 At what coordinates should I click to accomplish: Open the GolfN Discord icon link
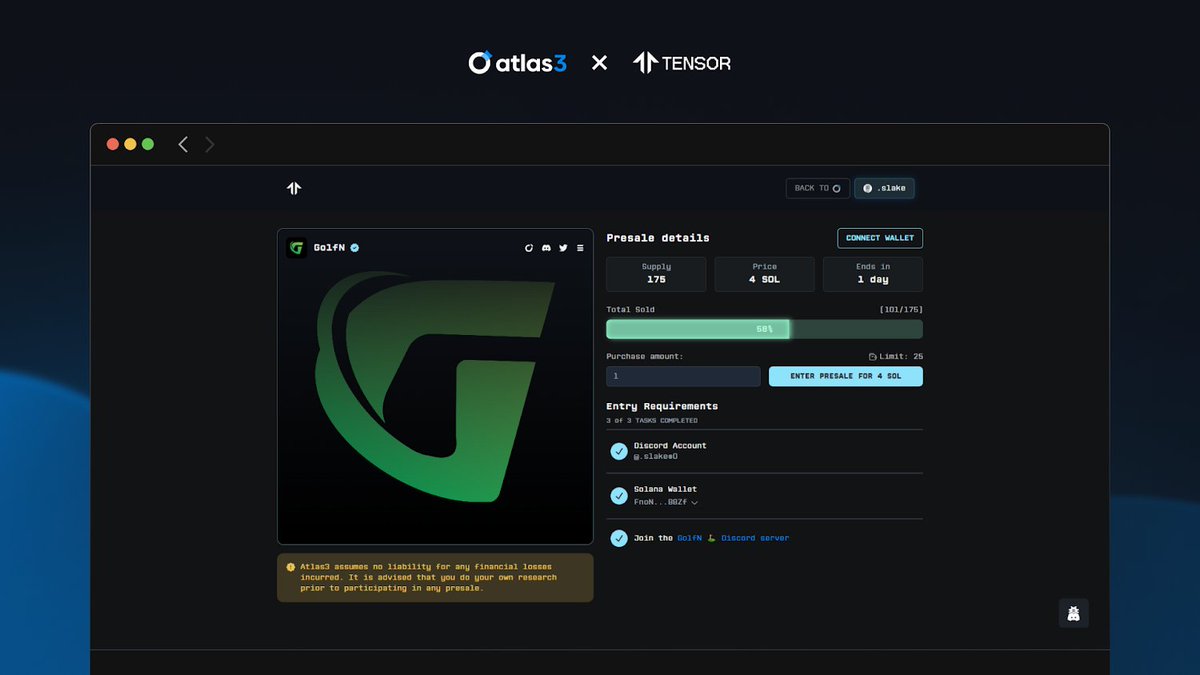pos(546,248)
